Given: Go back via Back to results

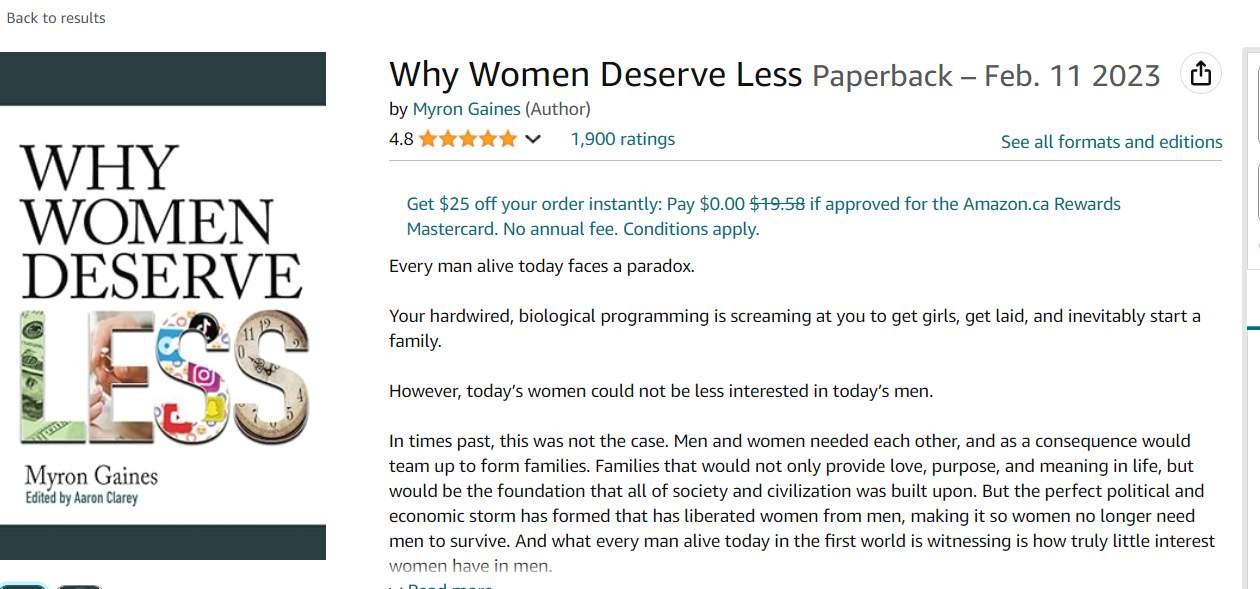Looking at the screenshot, I should point(56,18).
